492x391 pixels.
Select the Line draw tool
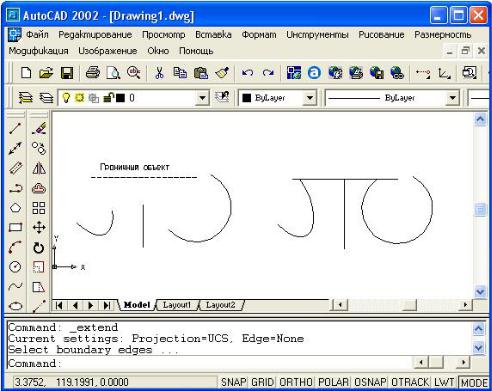15,128
